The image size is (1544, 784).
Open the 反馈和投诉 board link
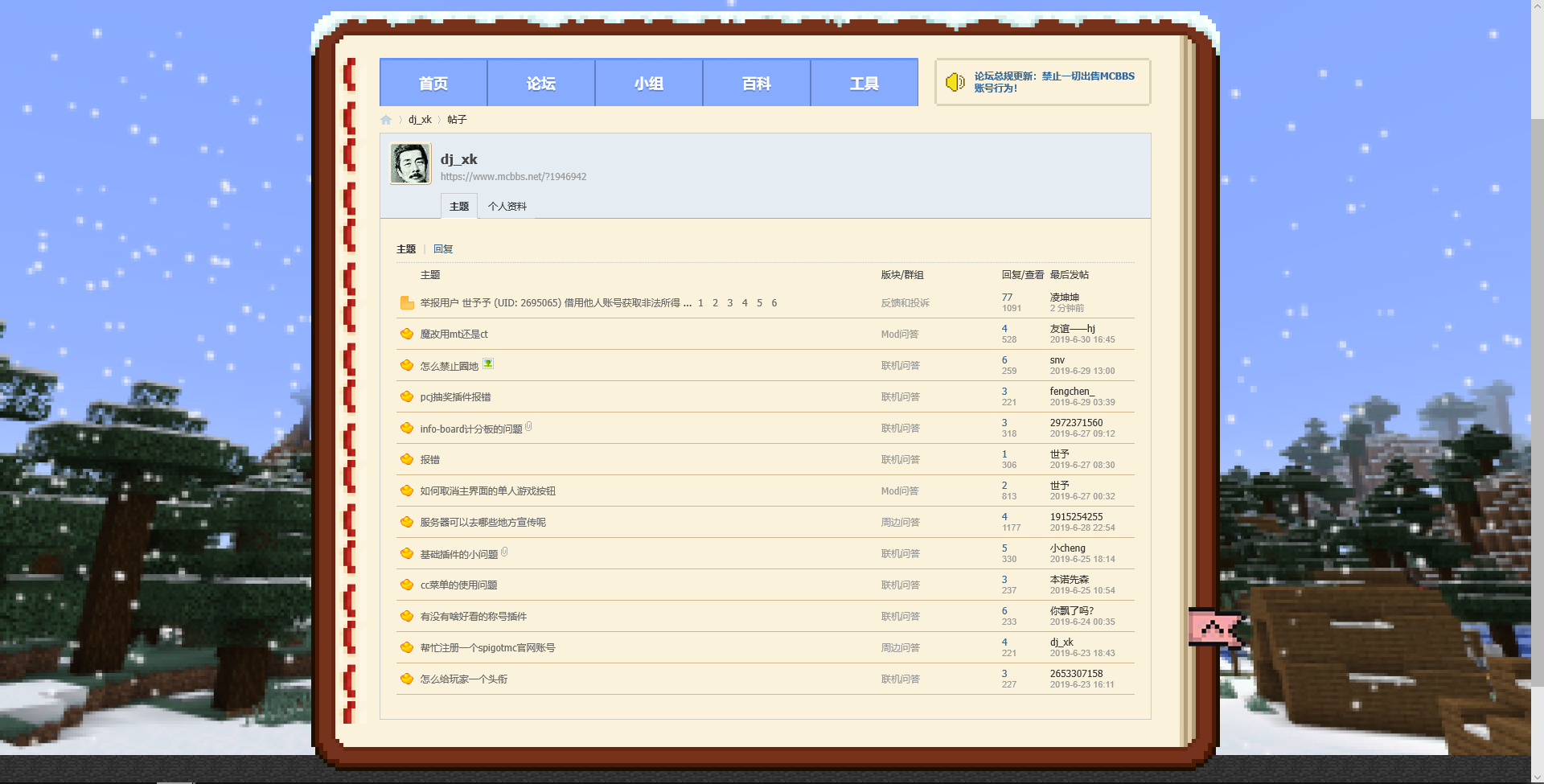[905, 303]
